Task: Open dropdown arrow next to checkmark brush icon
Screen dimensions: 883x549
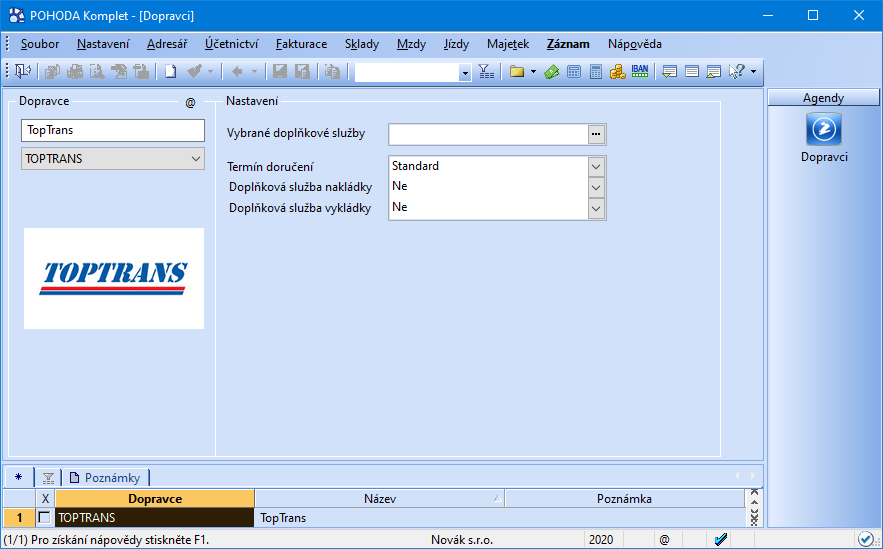Action: coord(211,72)
